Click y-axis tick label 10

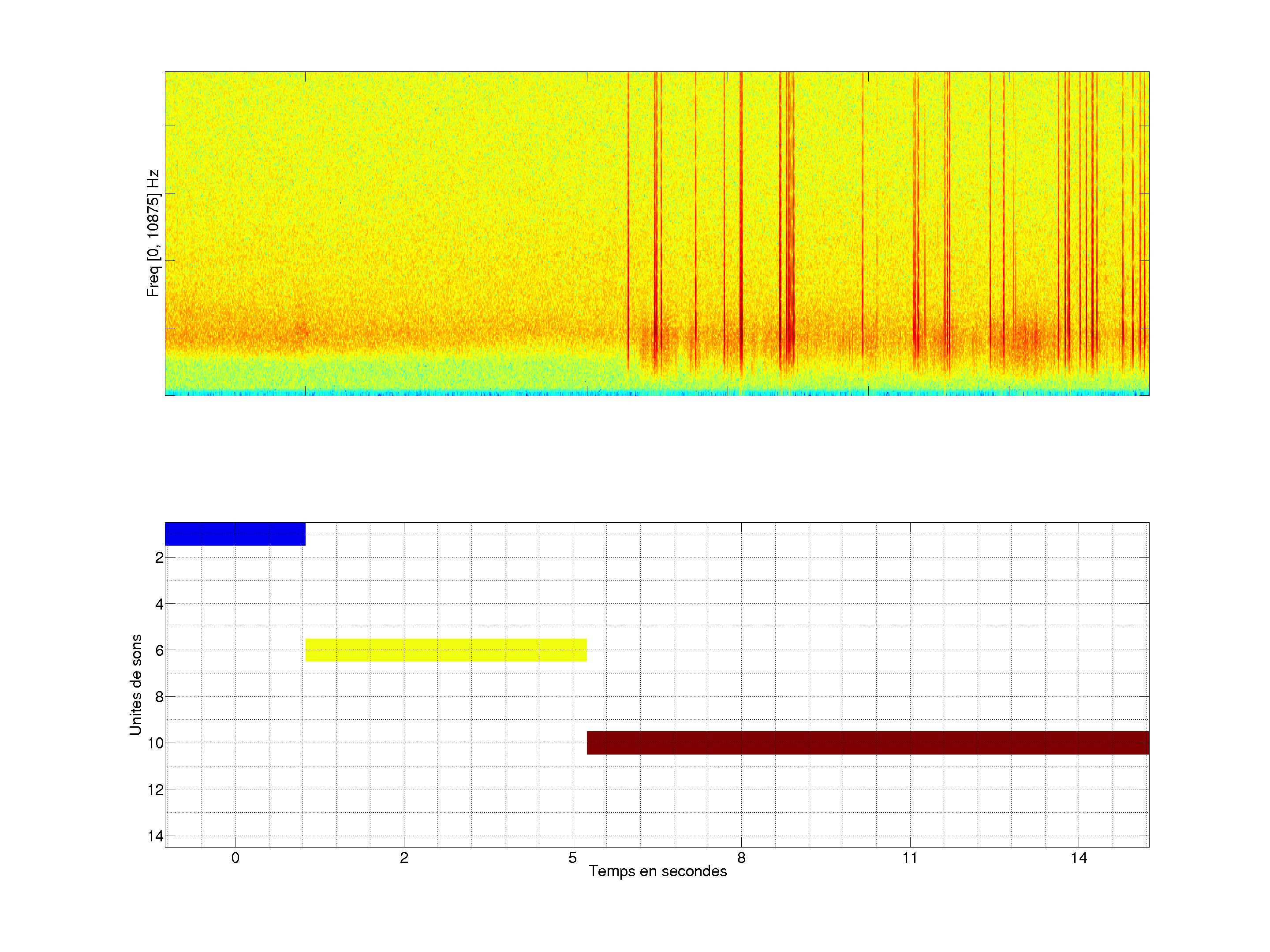(156, 743)
